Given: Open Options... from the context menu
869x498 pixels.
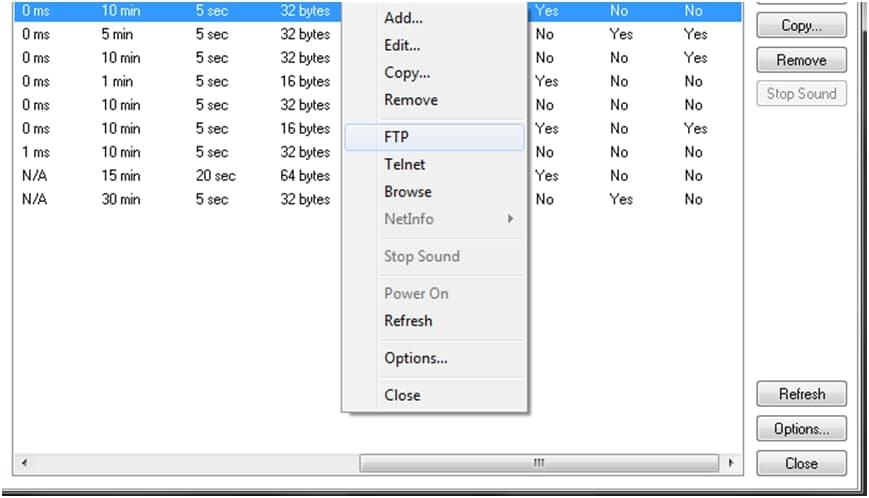Looking at the screenshot, I should tap(415, 358).
